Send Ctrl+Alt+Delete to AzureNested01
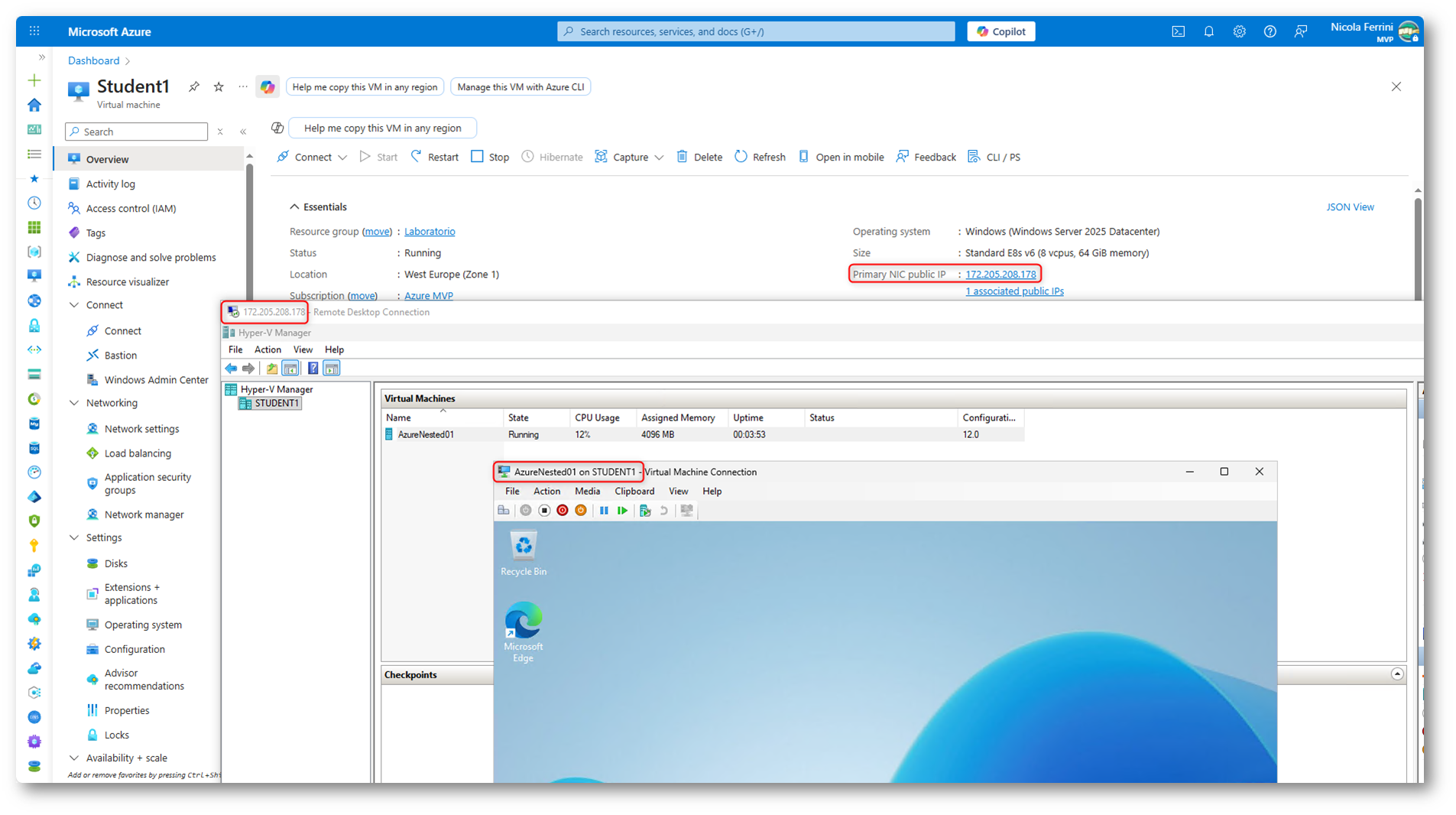Screen dimensions: 1456x815 coord(504,511)
